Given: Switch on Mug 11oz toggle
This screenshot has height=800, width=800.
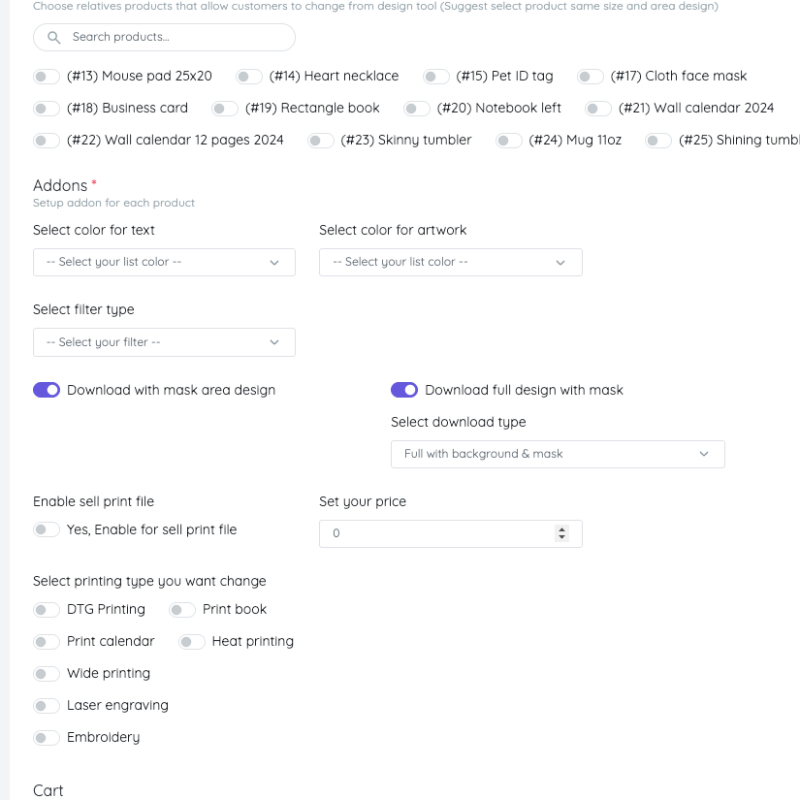Looking at the screenshot, I should (x=508, y=140).
